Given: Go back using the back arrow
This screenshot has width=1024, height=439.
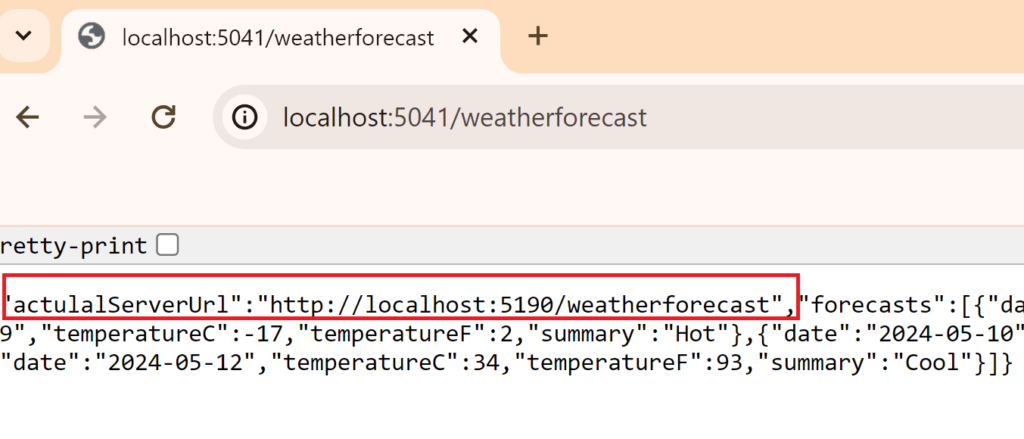Looking at the screenshot, I should point(27,118).
